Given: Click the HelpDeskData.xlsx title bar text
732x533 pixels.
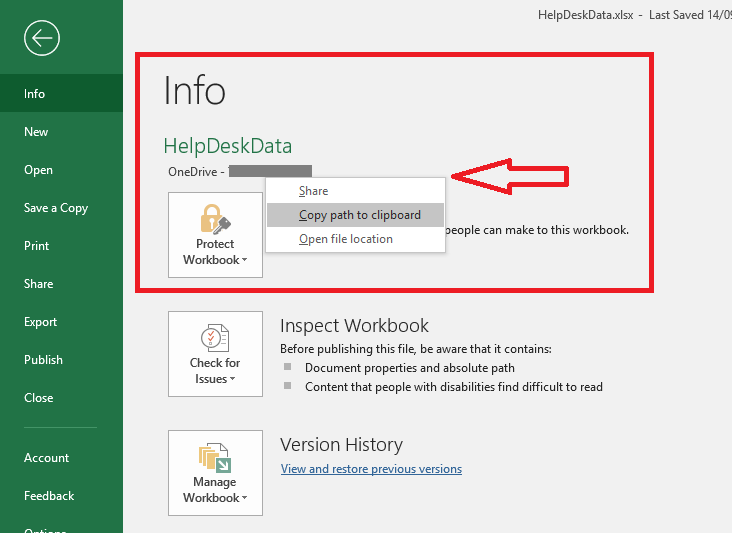Looking at the screenshot, I should point(585,15).
